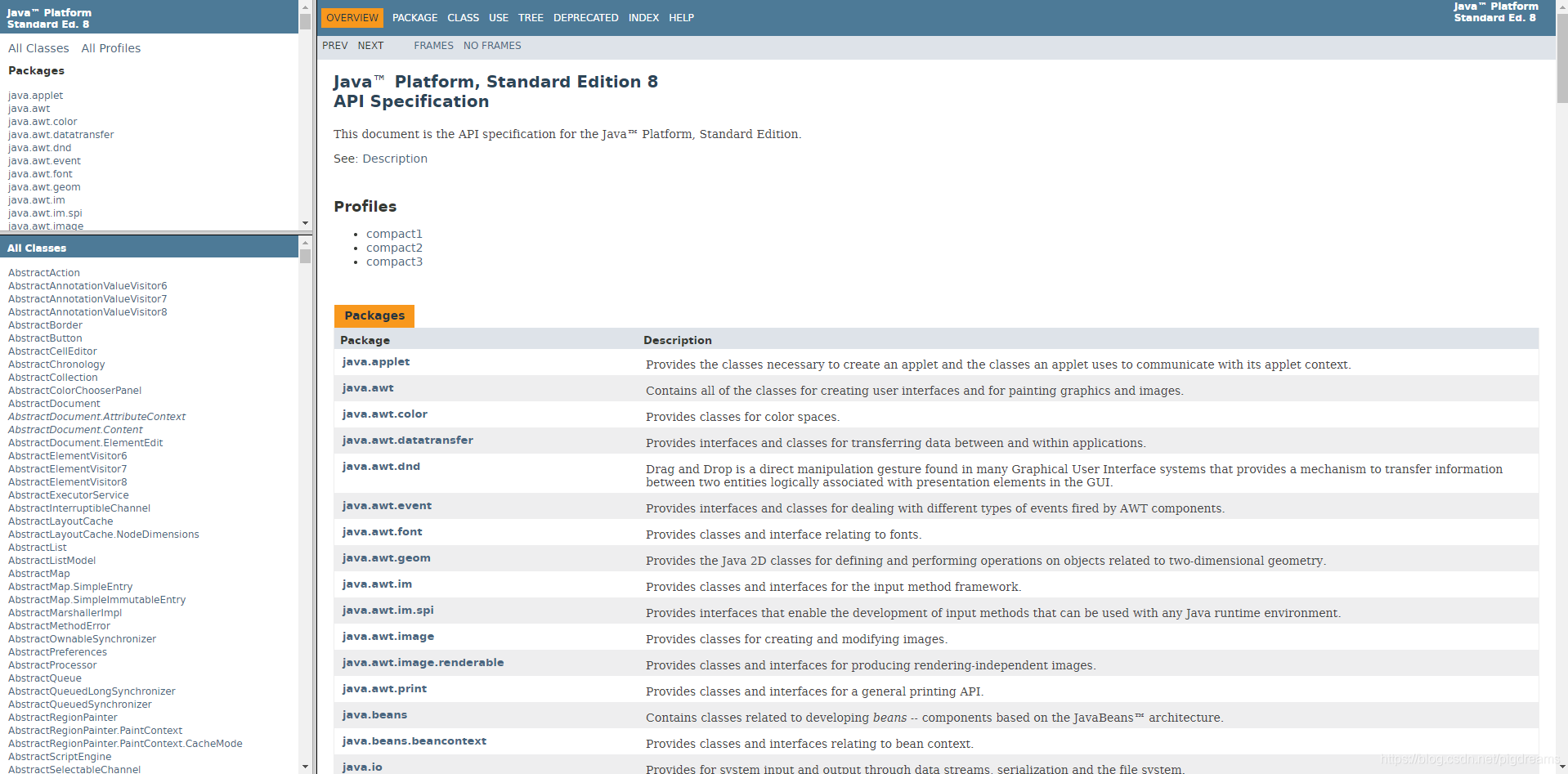Screen dimensions: 1568x774
Task: Open the TREE navigation item
Action: [531, 18]
